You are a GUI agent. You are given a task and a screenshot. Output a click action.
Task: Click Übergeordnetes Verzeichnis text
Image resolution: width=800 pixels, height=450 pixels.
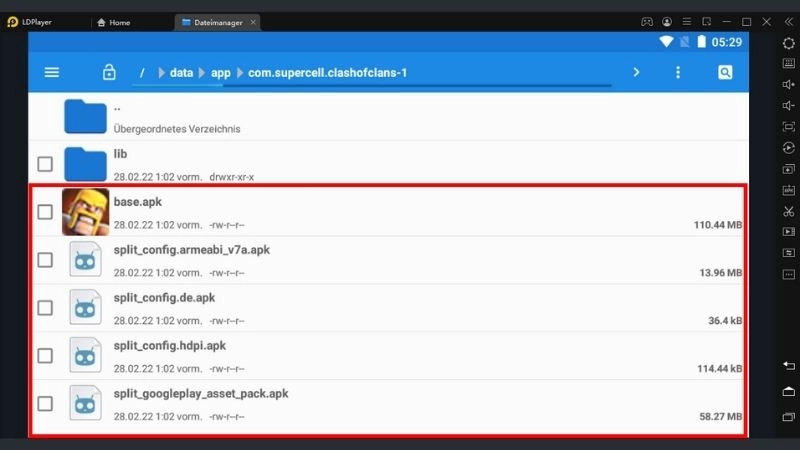177,129
